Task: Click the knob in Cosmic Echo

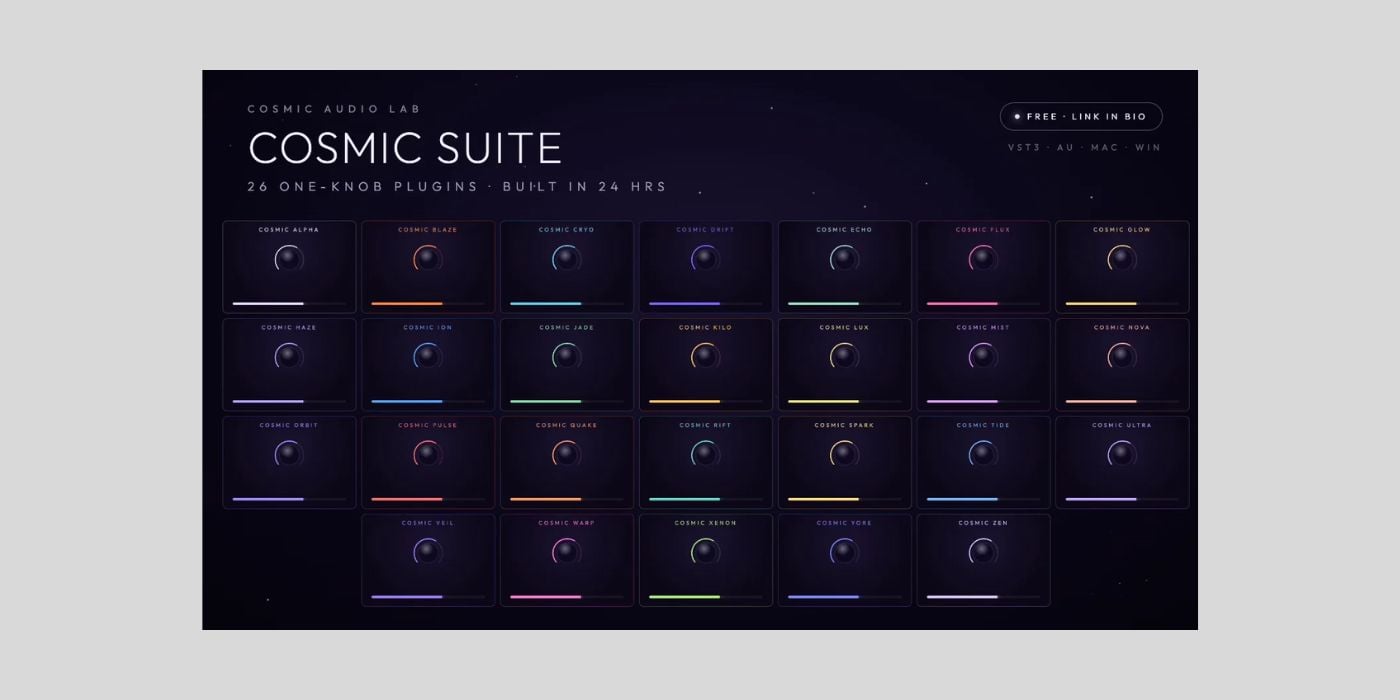Action: click(x=845, y=259)
